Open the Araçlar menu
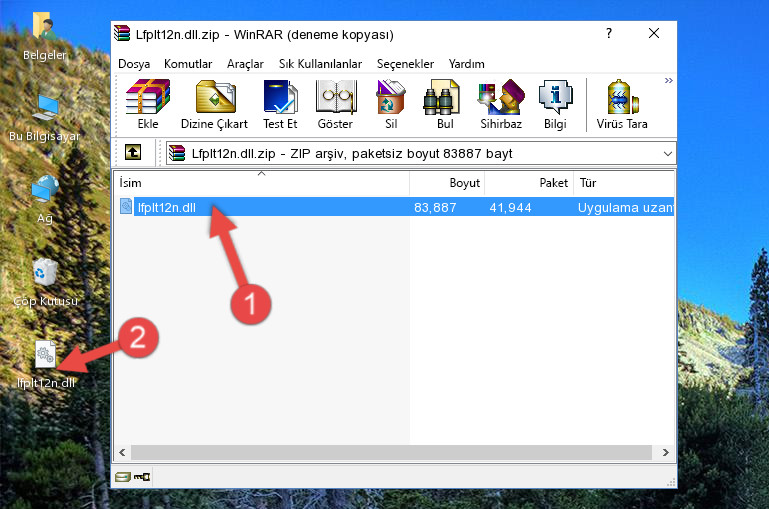This screenshot has width=769, height=509. click(x=245, y=64)
